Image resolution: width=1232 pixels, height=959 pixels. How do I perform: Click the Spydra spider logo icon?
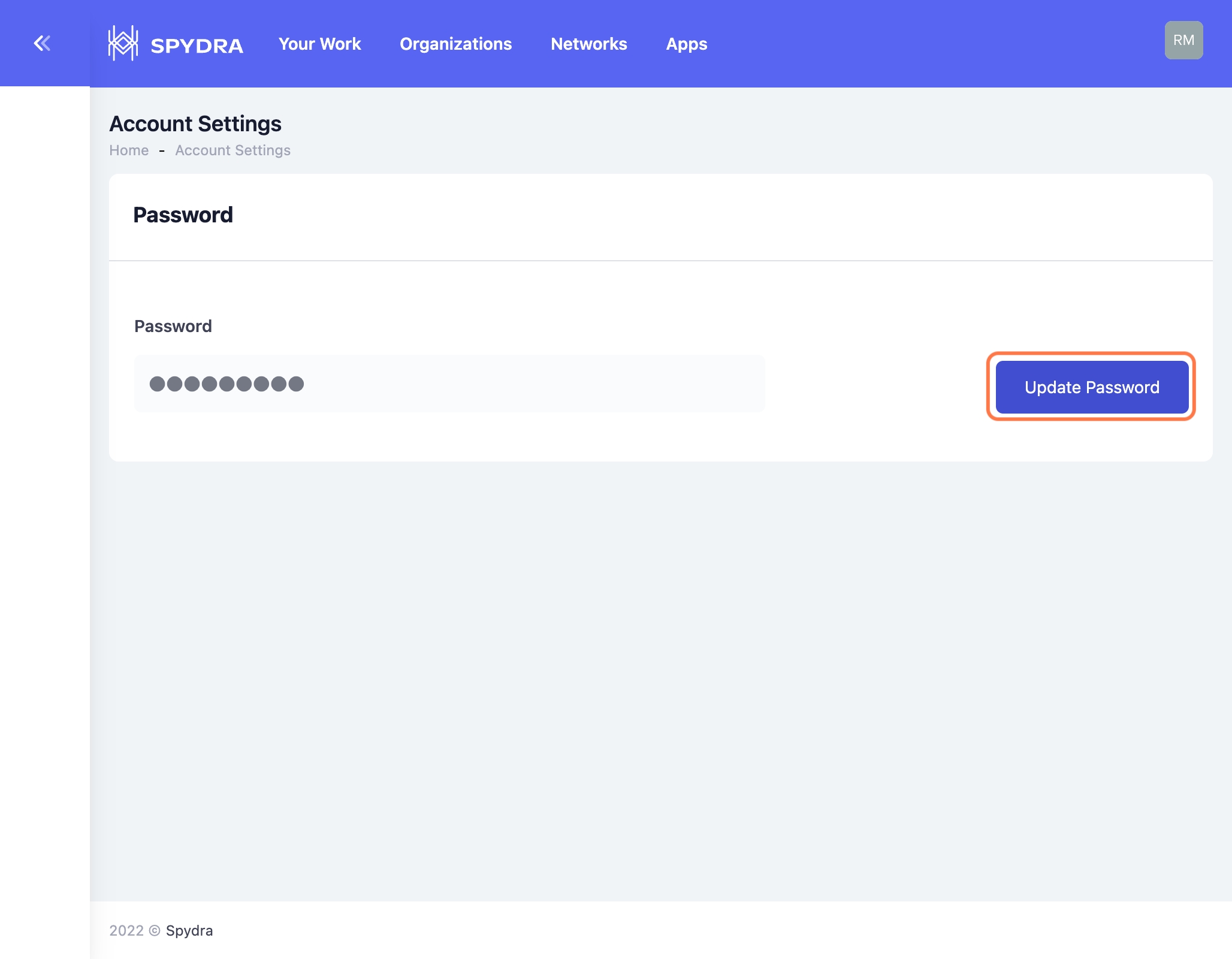click(123, 43)
